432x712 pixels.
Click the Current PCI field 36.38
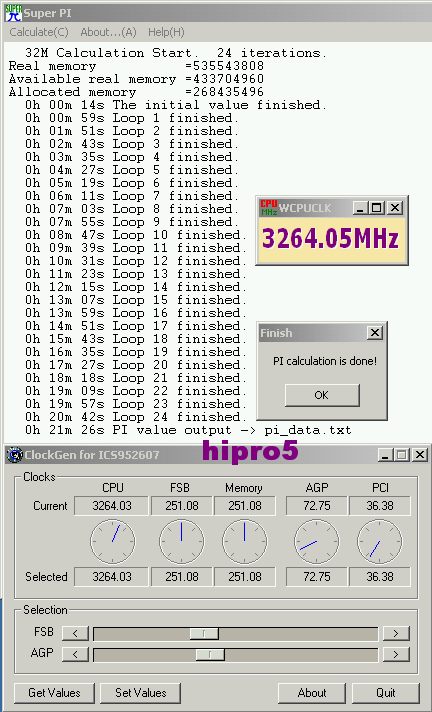[x=380, y=506]
